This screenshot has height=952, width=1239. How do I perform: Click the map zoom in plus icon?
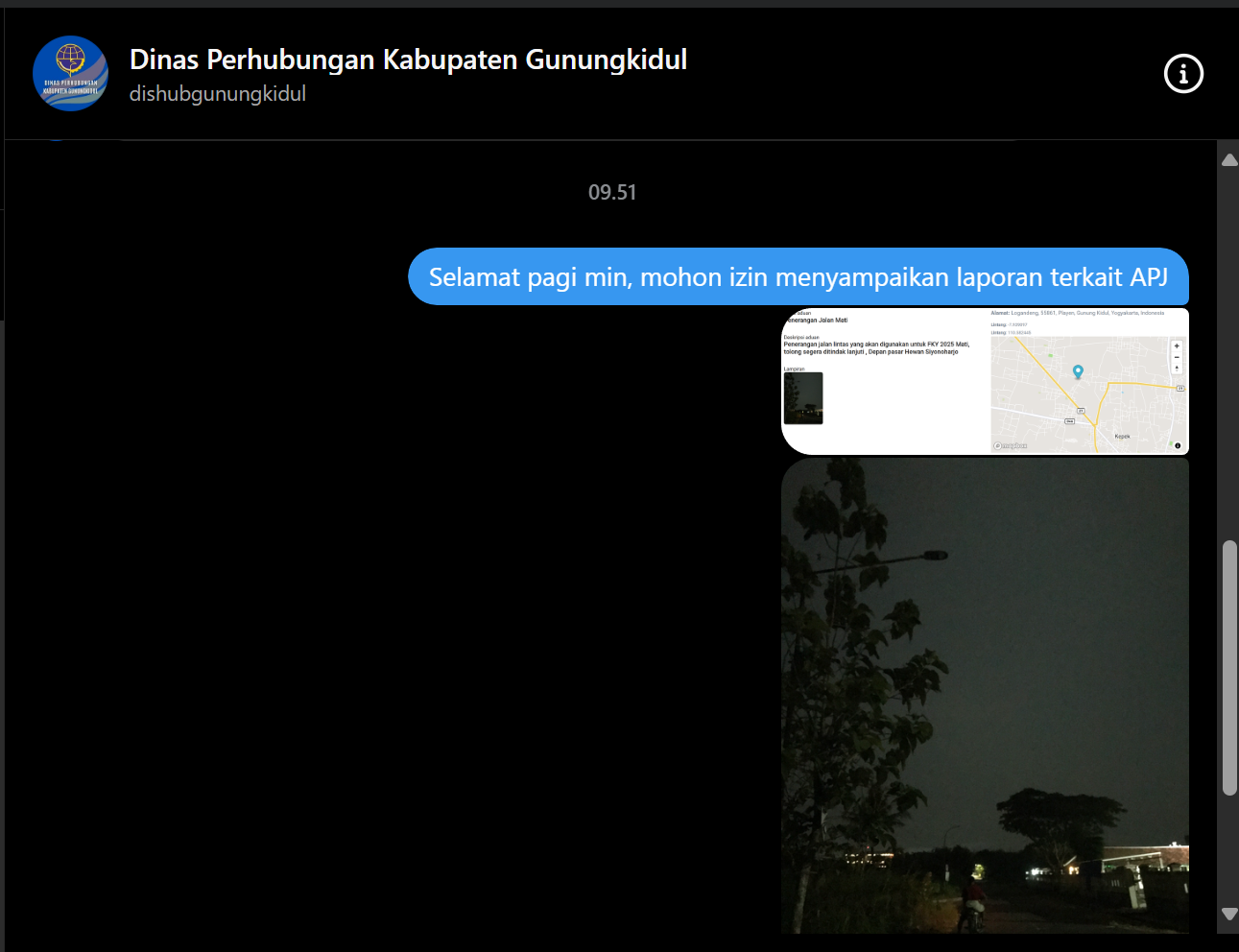(1177, 346)
